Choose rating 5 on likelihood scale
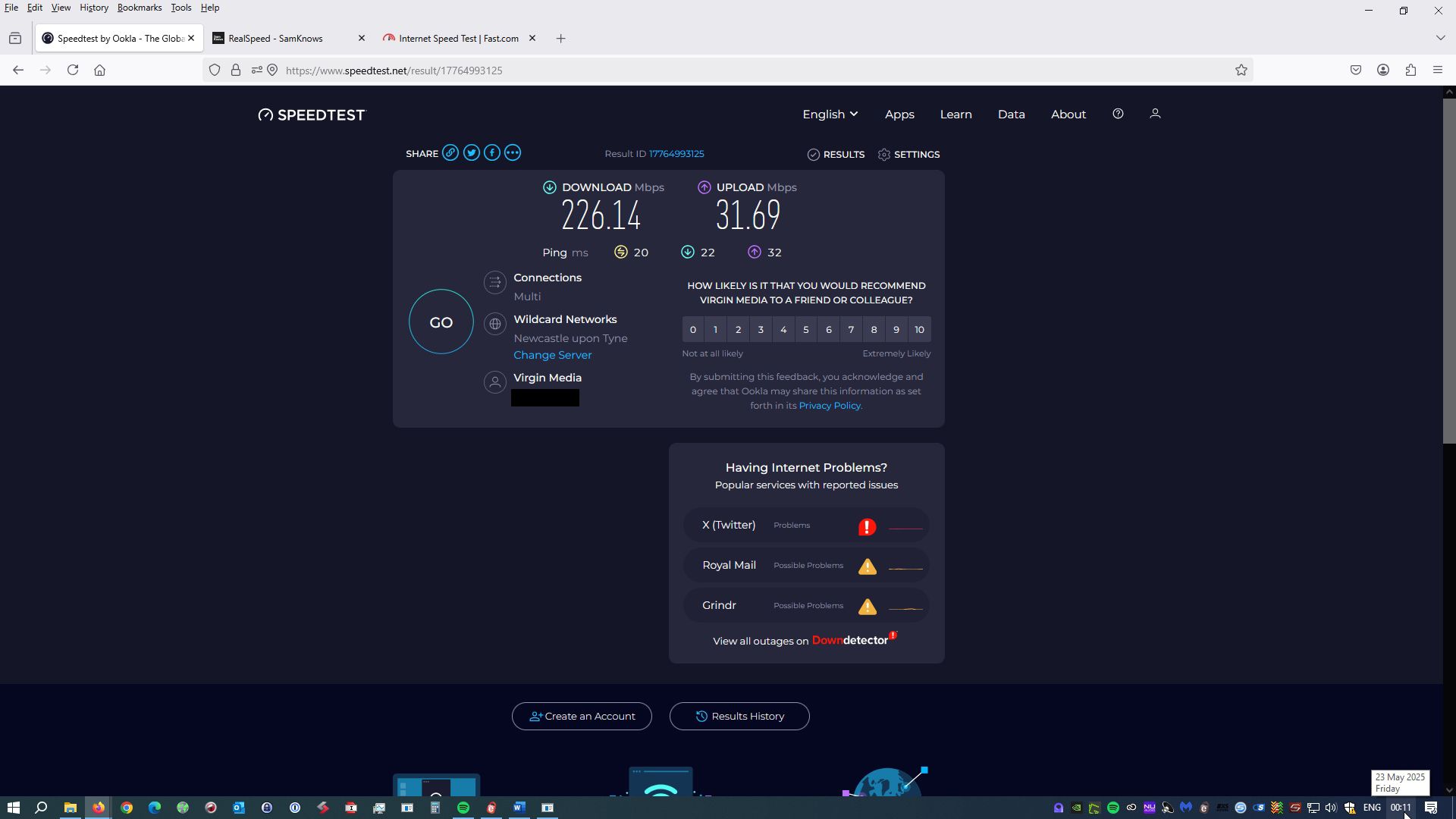 (806, 330)
